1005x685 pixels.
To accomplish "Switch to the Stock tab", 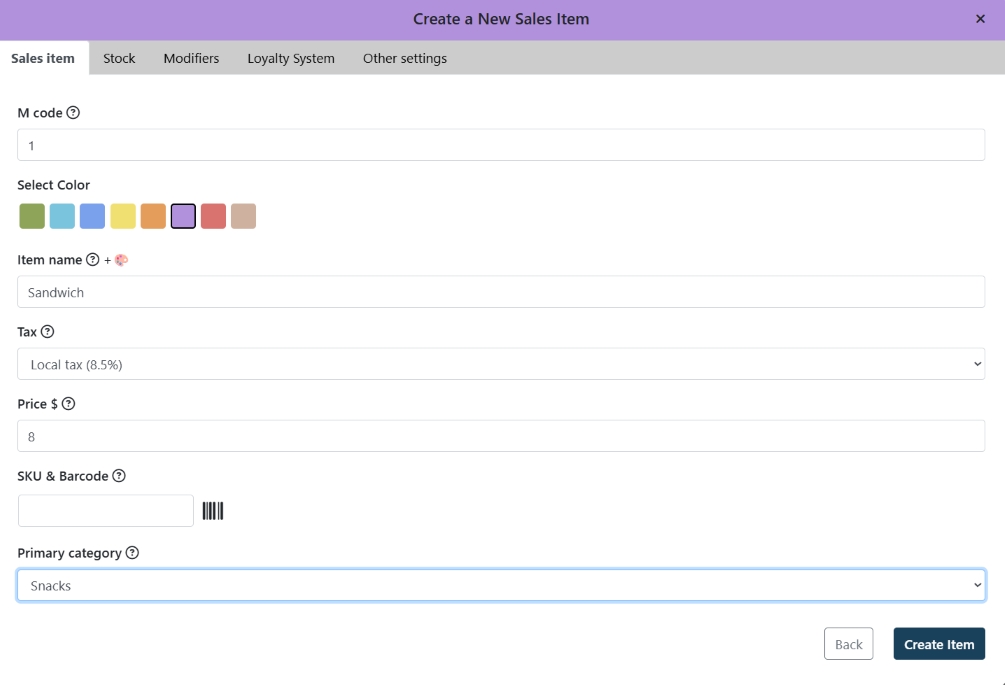I will click(x=119, y=58).
